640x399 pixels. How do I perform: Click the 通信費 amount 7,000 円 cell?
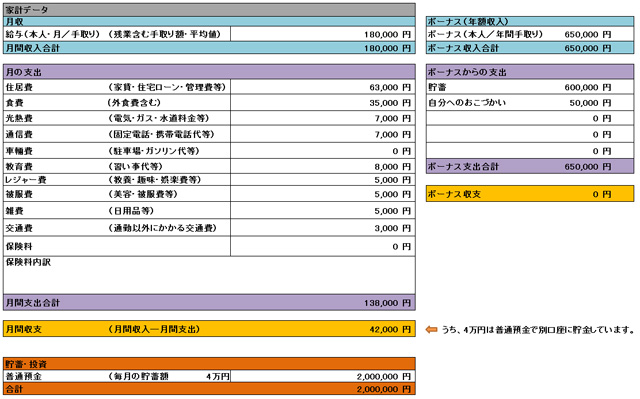coord(323,134)
